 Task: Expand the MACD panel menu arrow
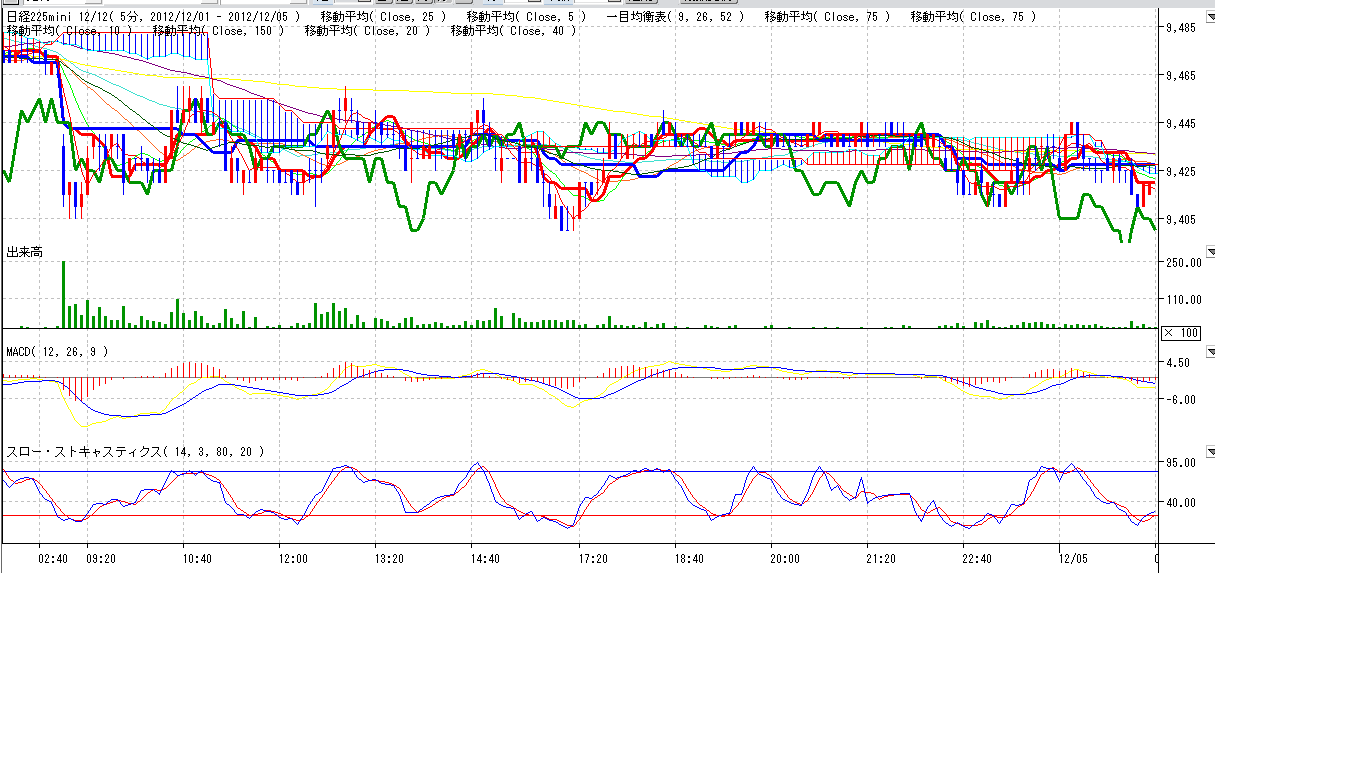(x=1211, y=352)
